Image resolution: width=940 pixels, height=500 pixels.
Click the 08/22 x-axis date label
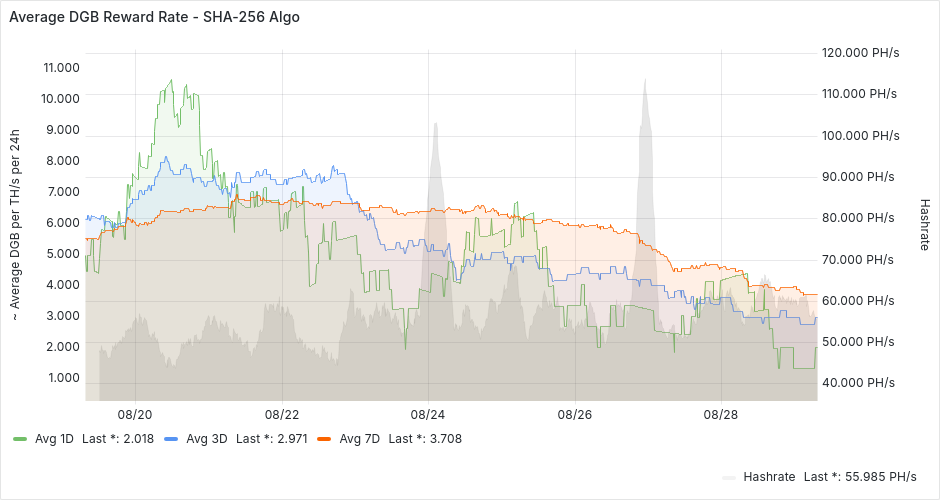[x=282, y=414]
